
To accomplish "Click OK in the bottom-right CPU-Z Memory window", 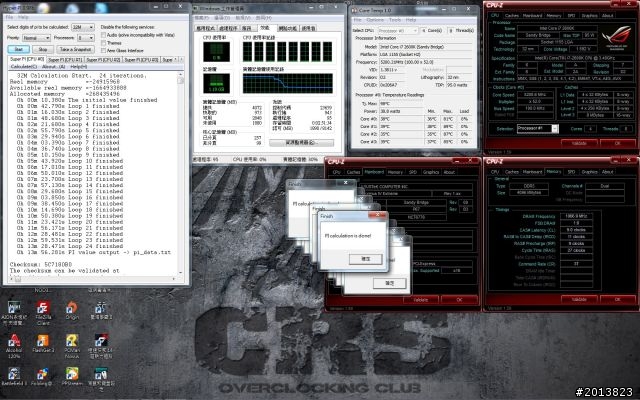I will [618, 300].
